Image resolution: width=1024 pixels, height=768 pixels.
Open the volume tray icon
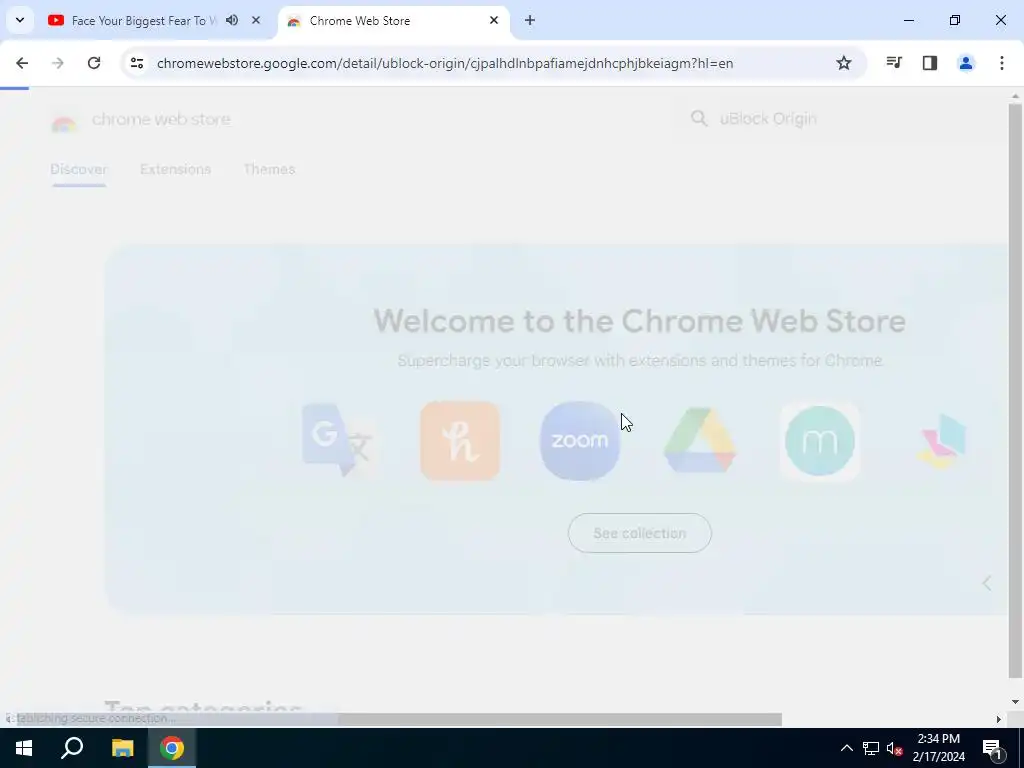pyautogui.click(x=894, y=748)
